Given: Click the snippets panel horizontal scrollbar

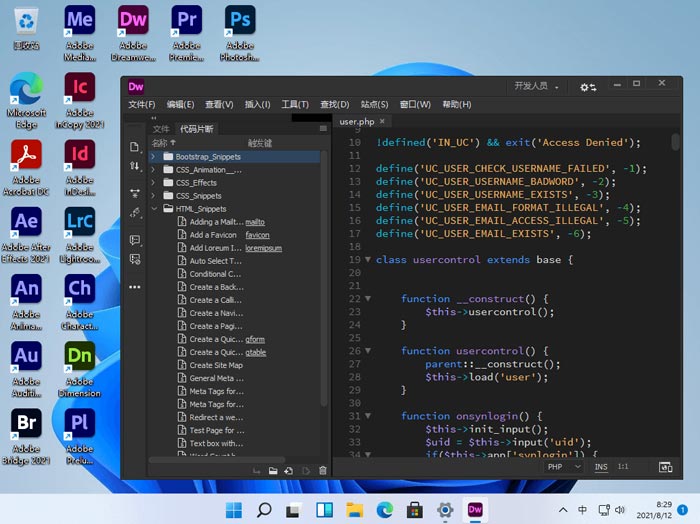Looking at the screenshot, I should [x=217, y=459].
